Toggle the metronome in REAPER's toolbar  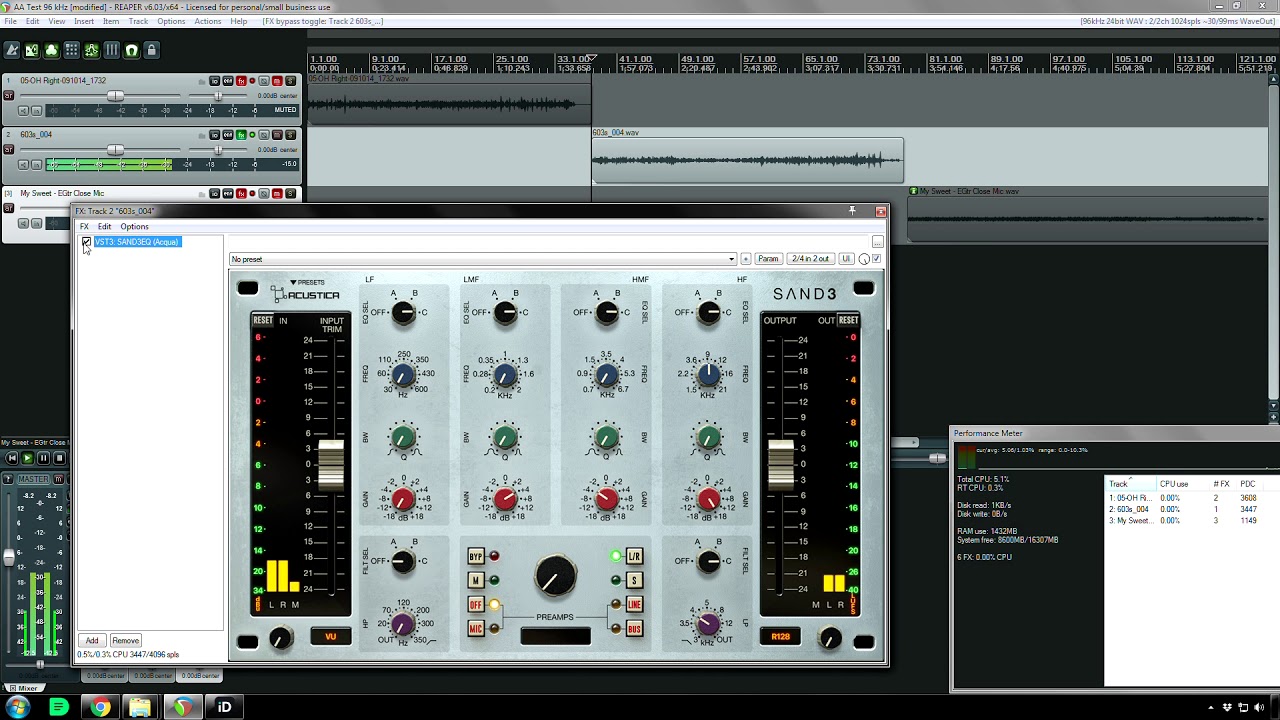click(12, 50)
